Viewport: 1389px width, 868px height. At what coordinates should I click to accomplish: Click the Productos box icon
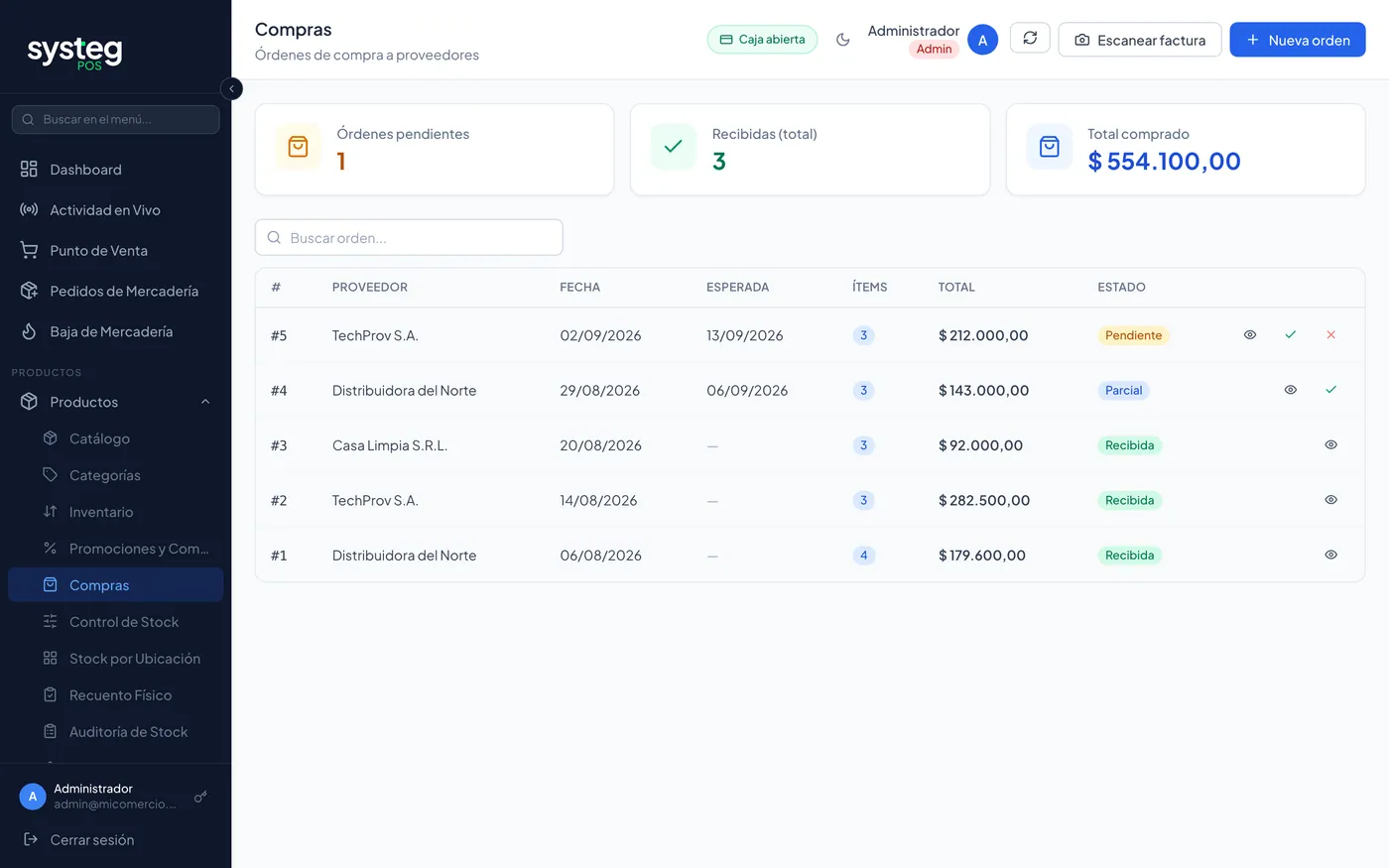pyautogui.click(x=29, y=402)
